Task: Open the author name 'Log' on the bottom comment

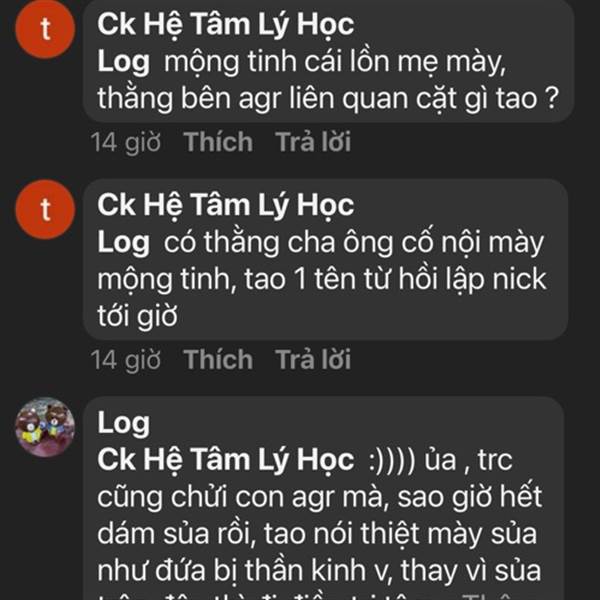Action: click(123, 424)
